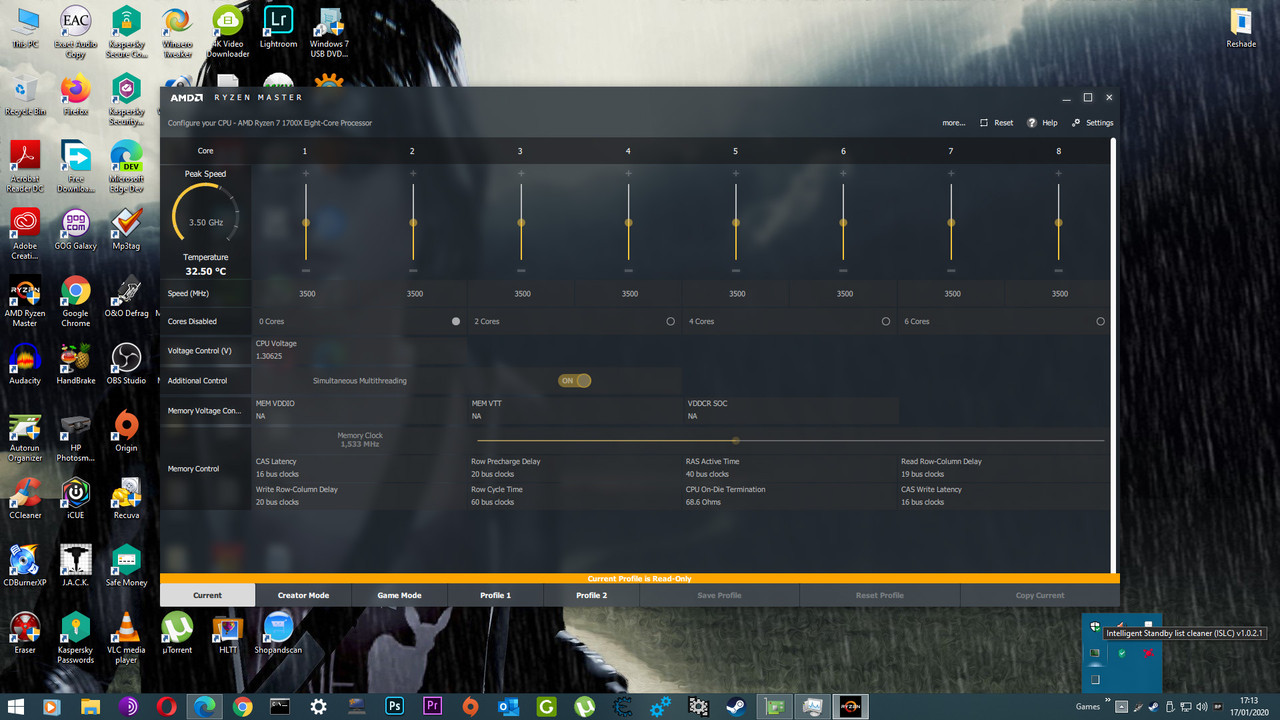
Task: Toggle Simultaneous Multithreading switch
Action: [x=575, y=380]
